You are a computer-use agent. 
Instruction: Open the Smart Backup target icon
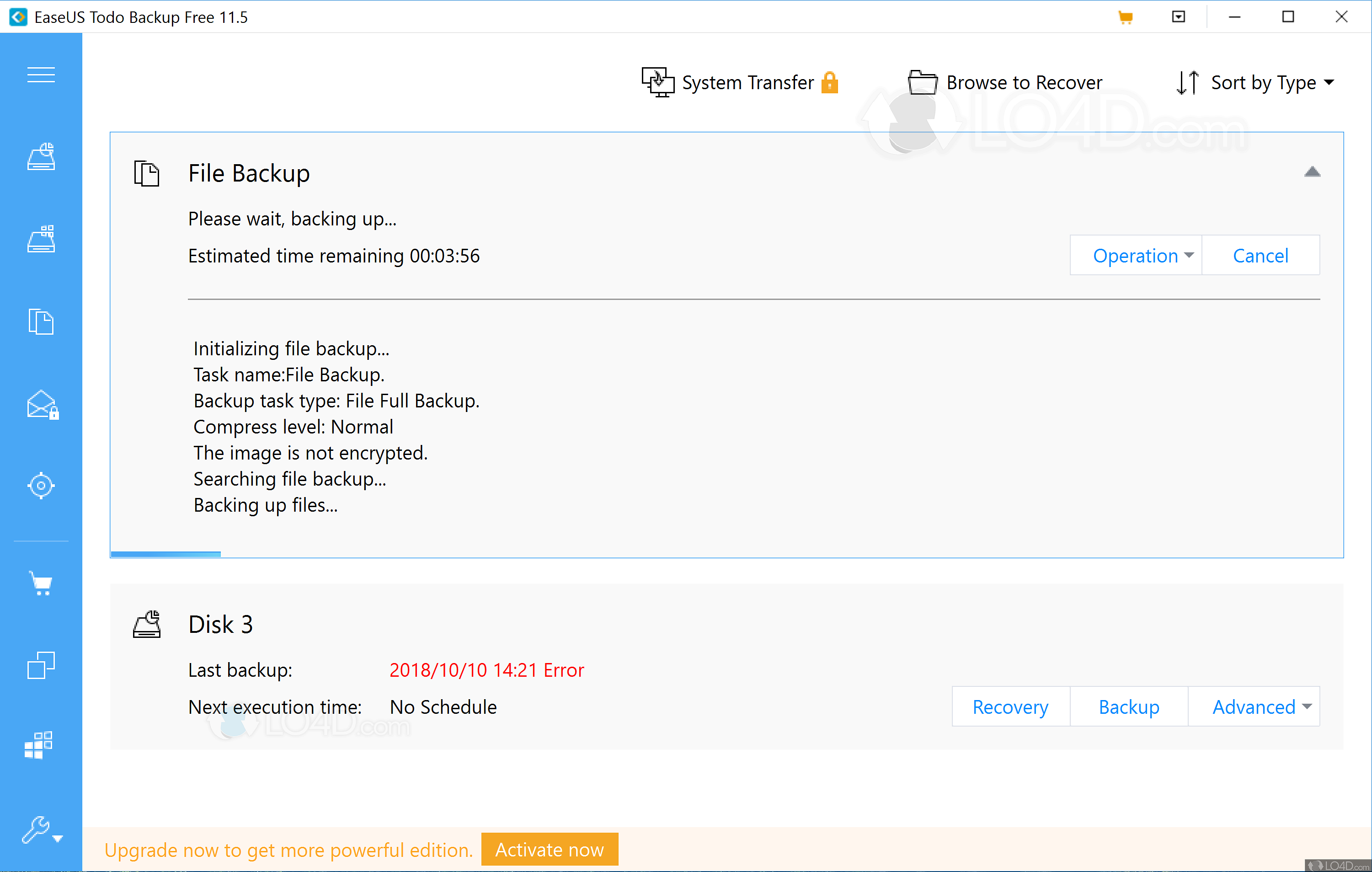coord(40,486)
